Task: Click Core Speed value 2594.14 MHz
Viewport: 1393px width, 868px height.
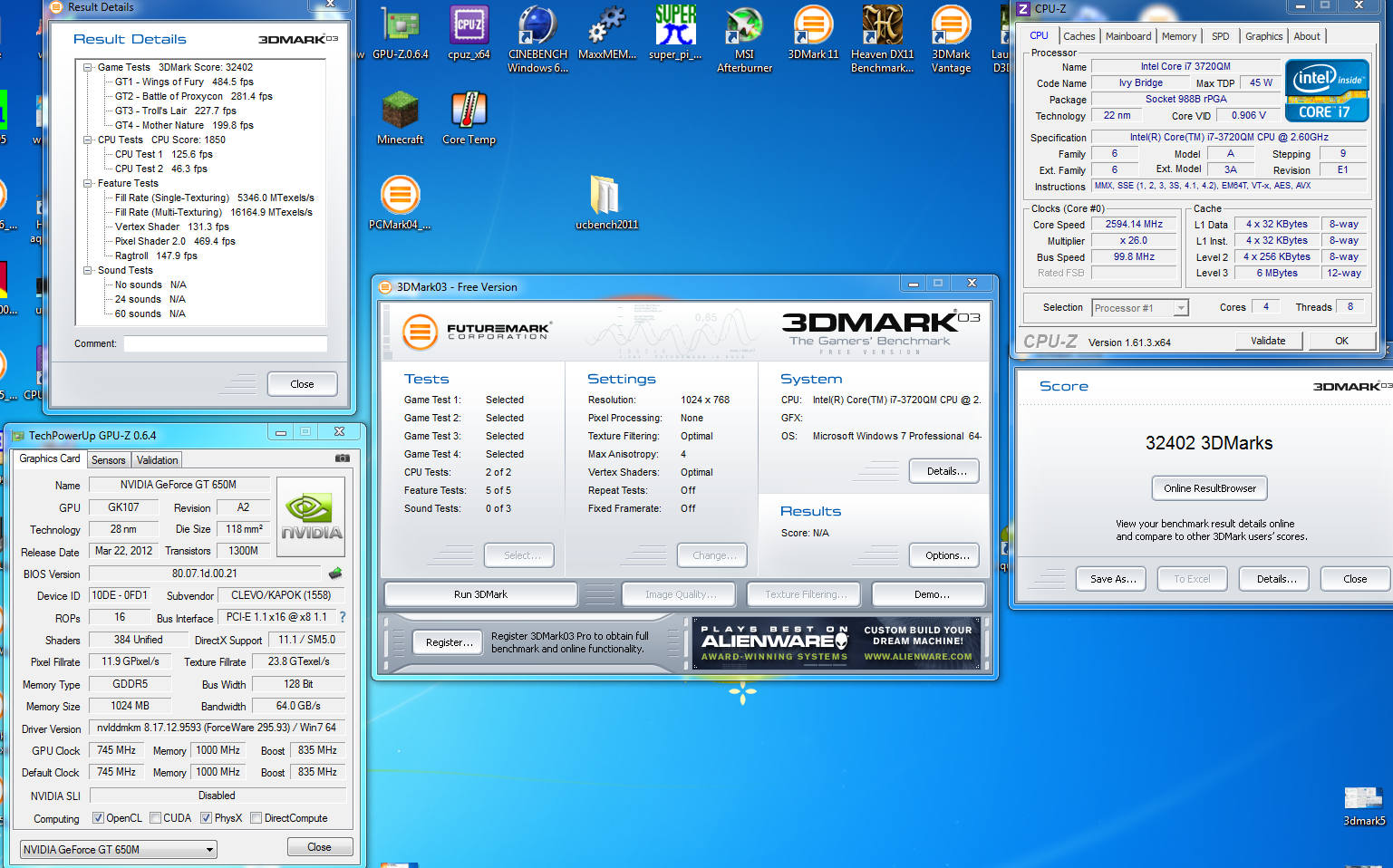Action: (x=1134, y=225)
